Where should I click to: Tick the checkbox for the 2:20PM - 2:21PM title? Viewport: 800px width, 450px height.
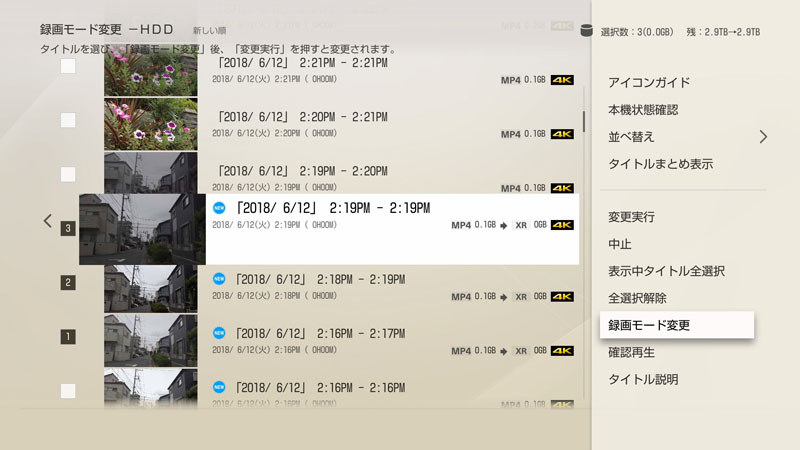click(68, 120)
